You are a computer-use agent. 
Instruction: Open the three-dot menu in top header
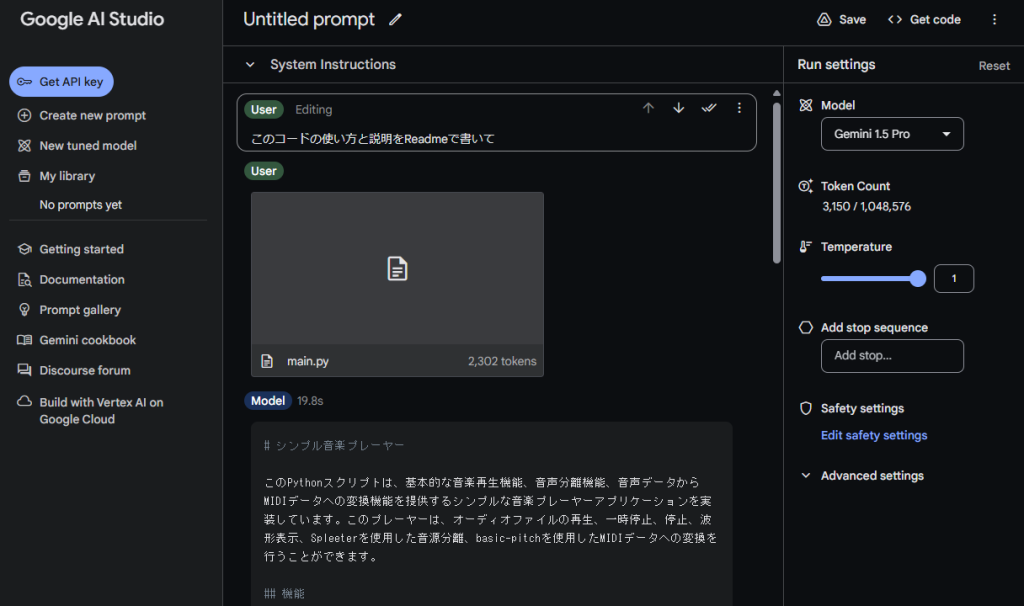pos(994,20)
